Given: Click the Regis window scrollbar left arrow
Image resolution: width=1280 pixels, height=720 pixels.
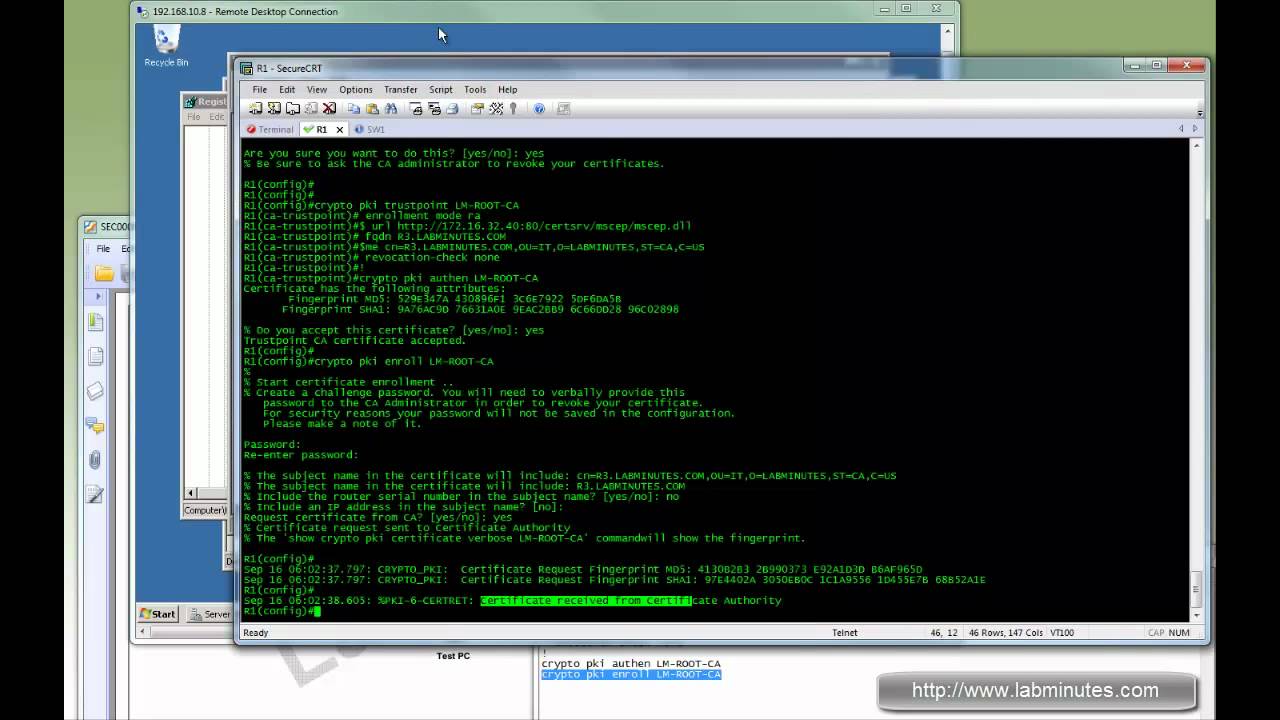Looking at the screenshot, I should tap(190, 493).
